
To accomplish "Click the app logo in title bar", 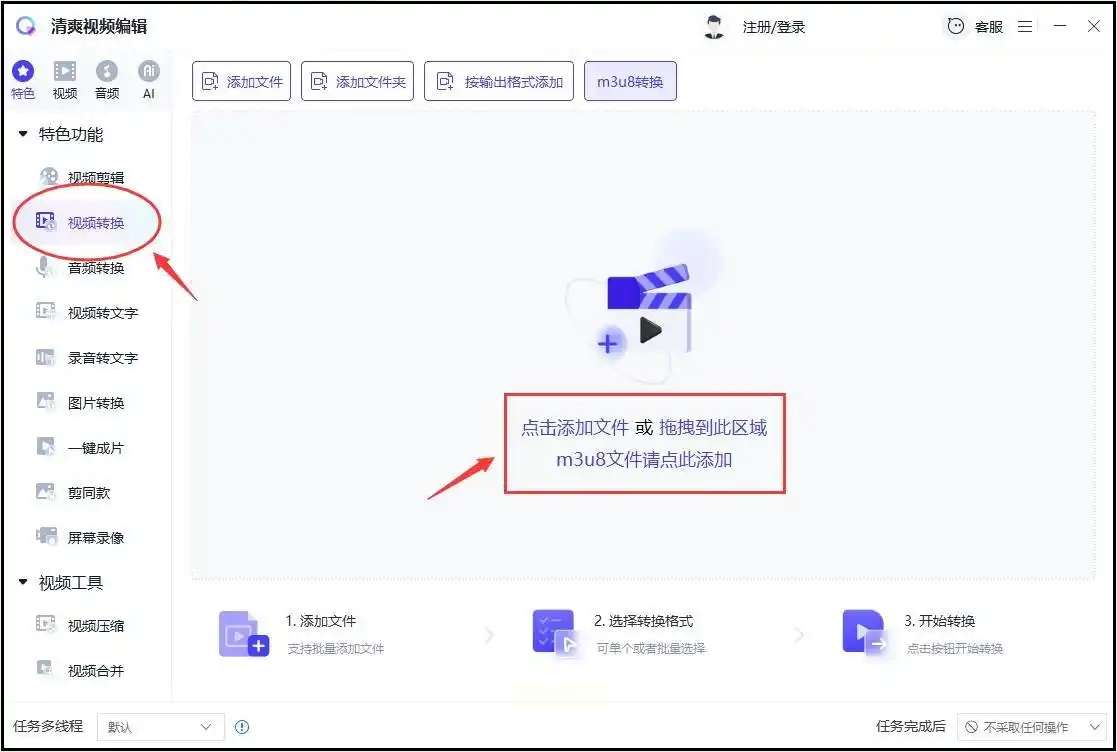I will tap(26, 26).
